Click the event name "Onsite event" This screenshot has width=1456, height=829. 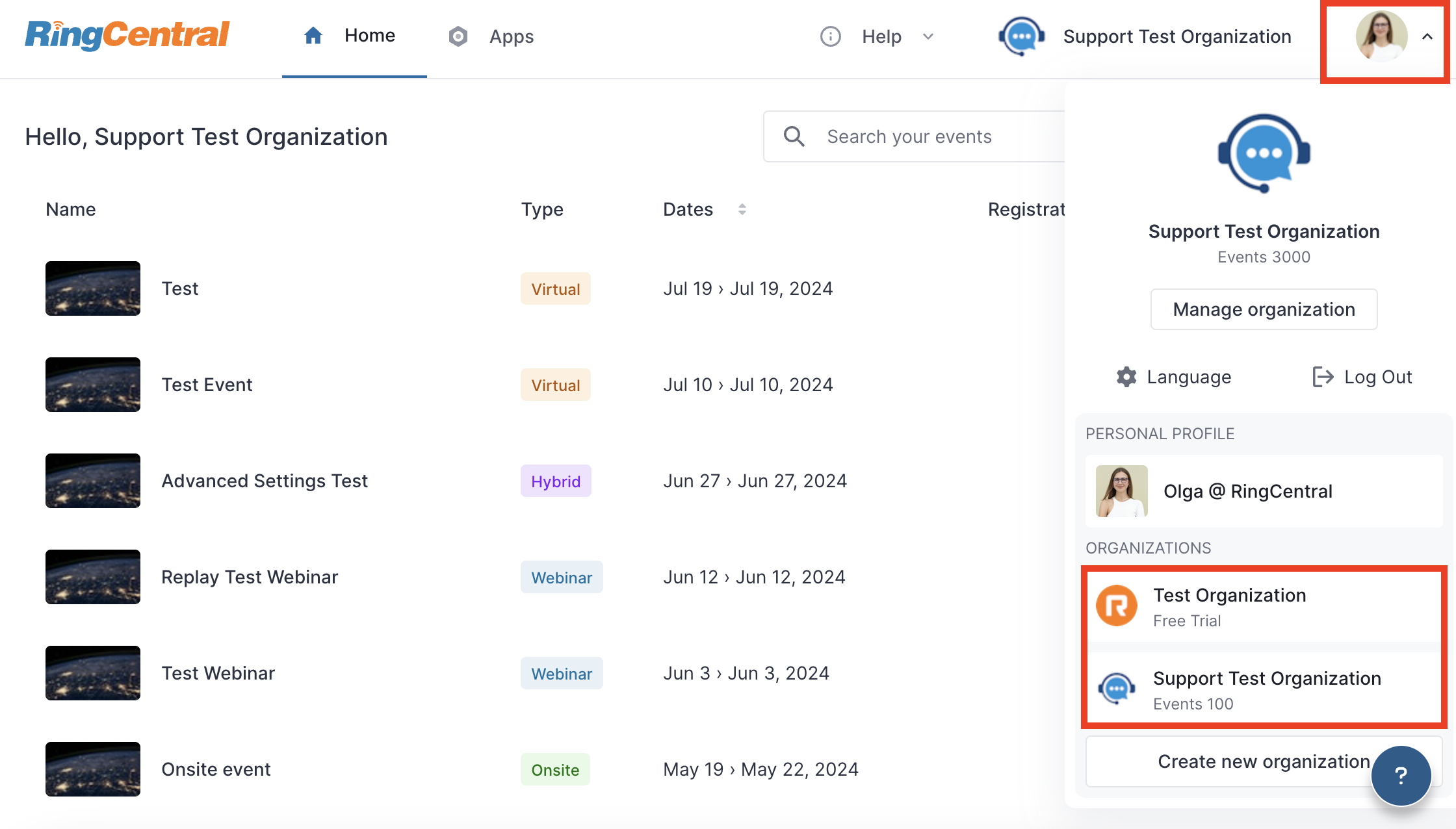click(216, 769)
